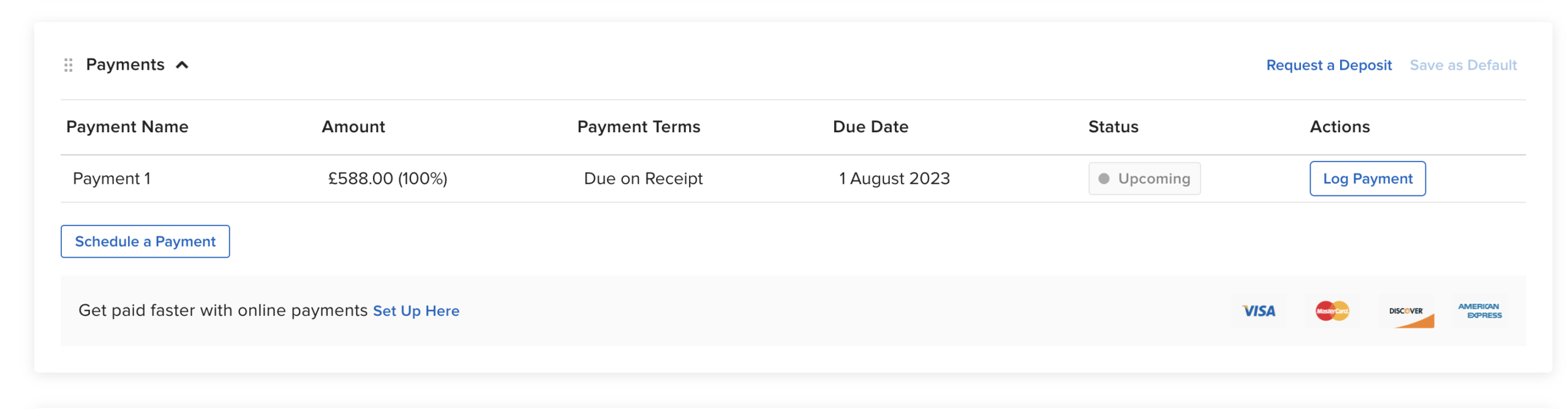Click the Visa card logo

[1258, 311]
